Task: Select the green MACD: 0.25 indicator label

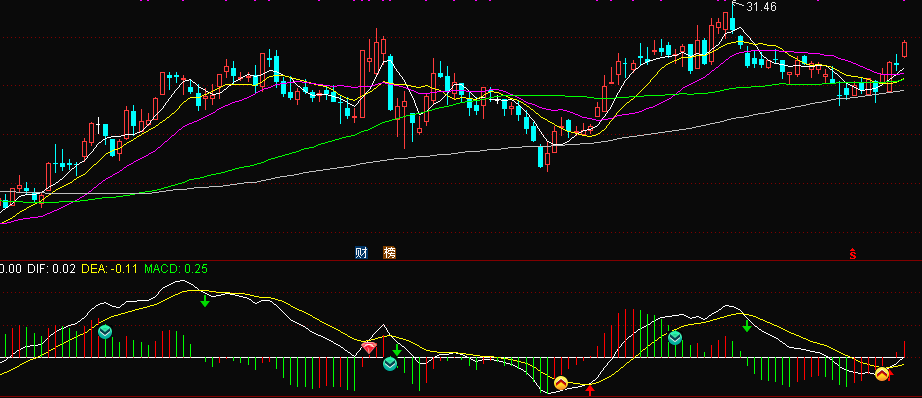Action: (176, 269)
